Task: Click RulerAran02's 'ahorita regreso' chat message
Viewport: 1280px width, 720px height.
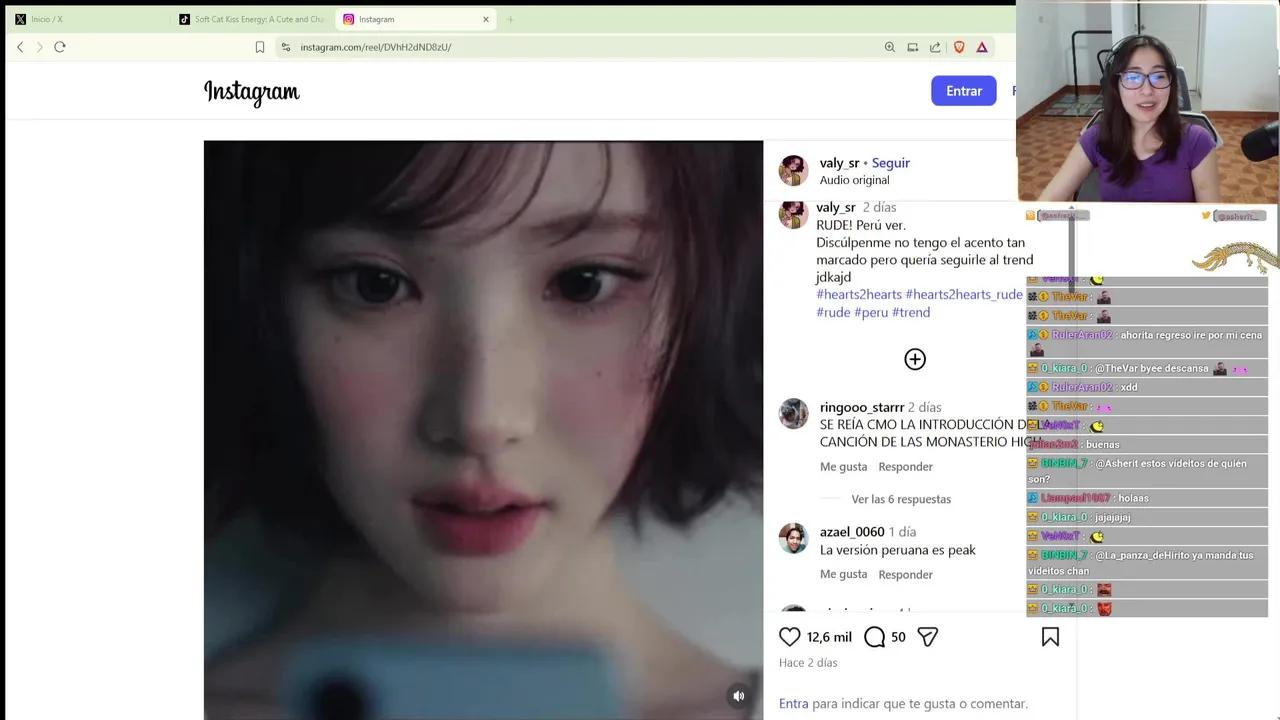Action: [x=1147, y=342]
